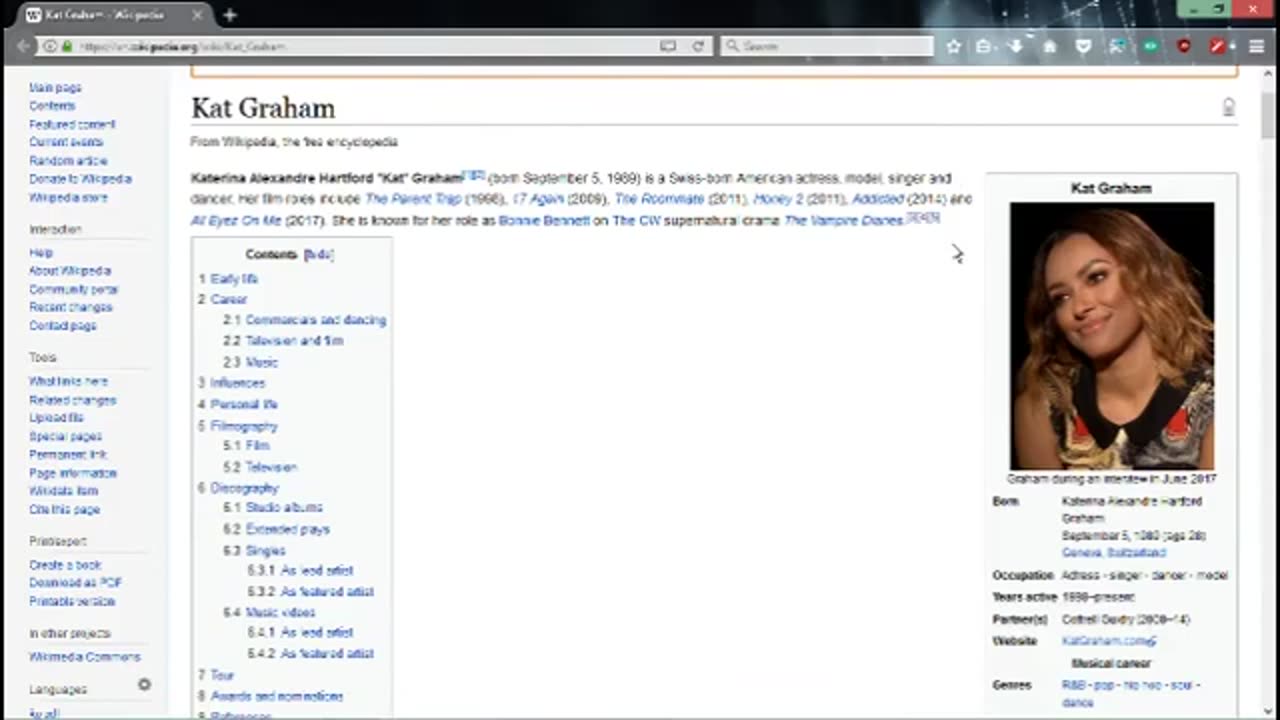This screenshot has height=720, width=1280.
Task: Jump to Filmography contents entry
Action: 244,426
